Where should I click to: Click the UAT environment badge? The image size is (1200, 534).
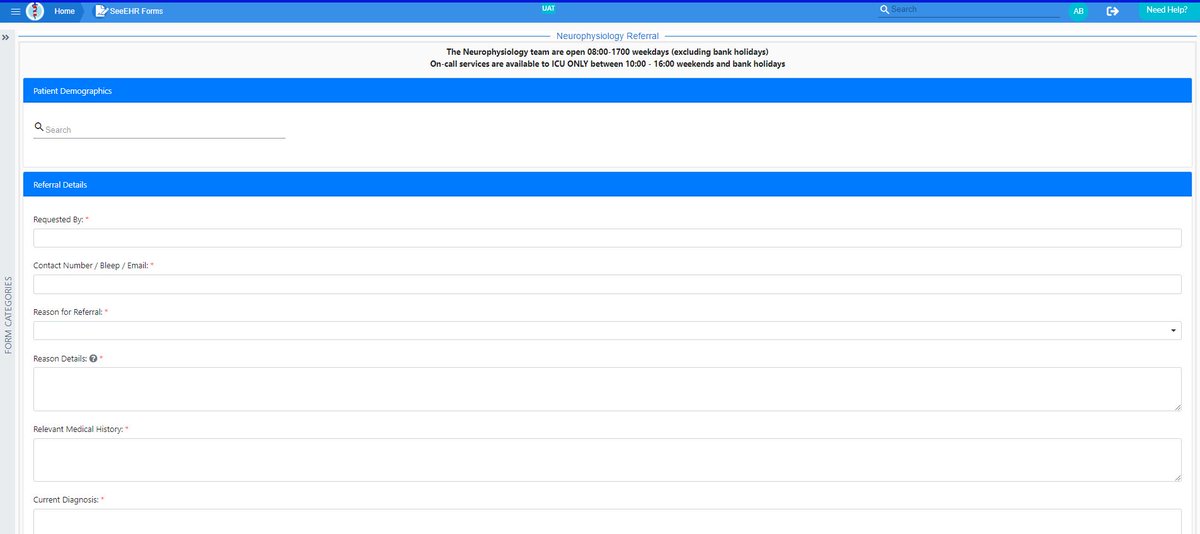point(548,8)
